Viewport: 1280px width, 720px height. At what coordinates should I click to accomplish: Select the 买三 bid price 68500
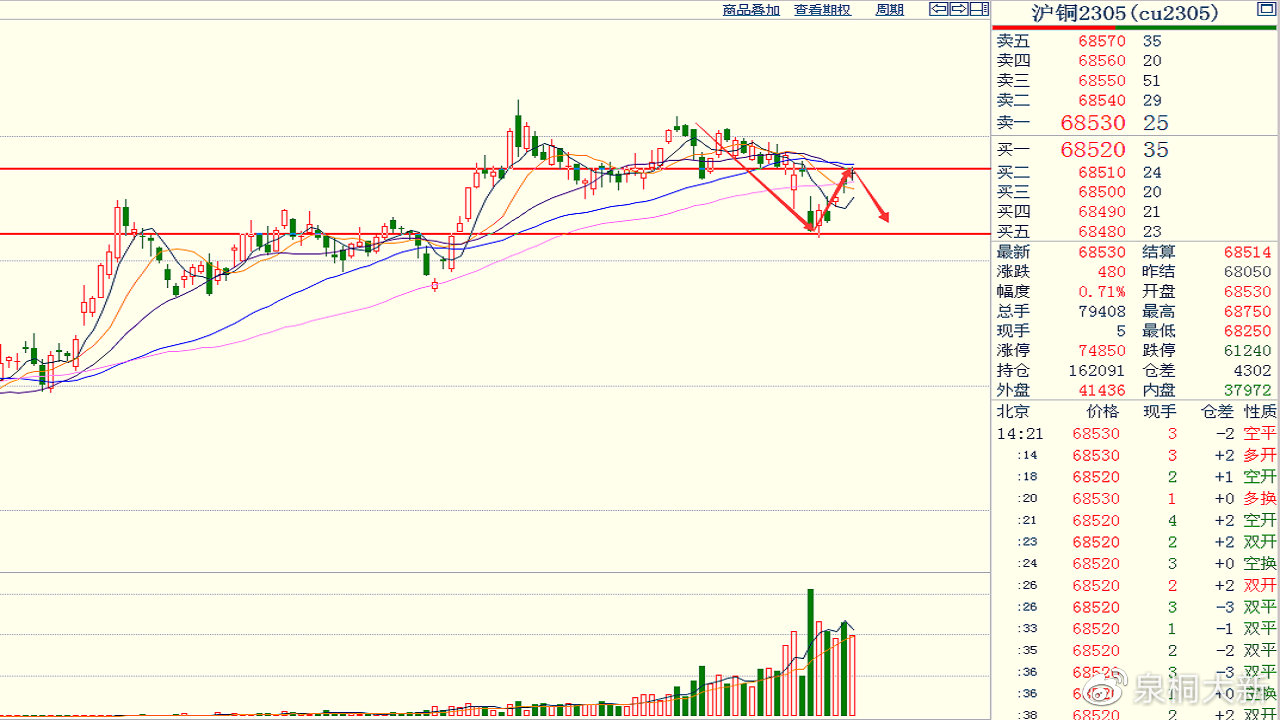pyautogui.click(x=1102, y=192)
